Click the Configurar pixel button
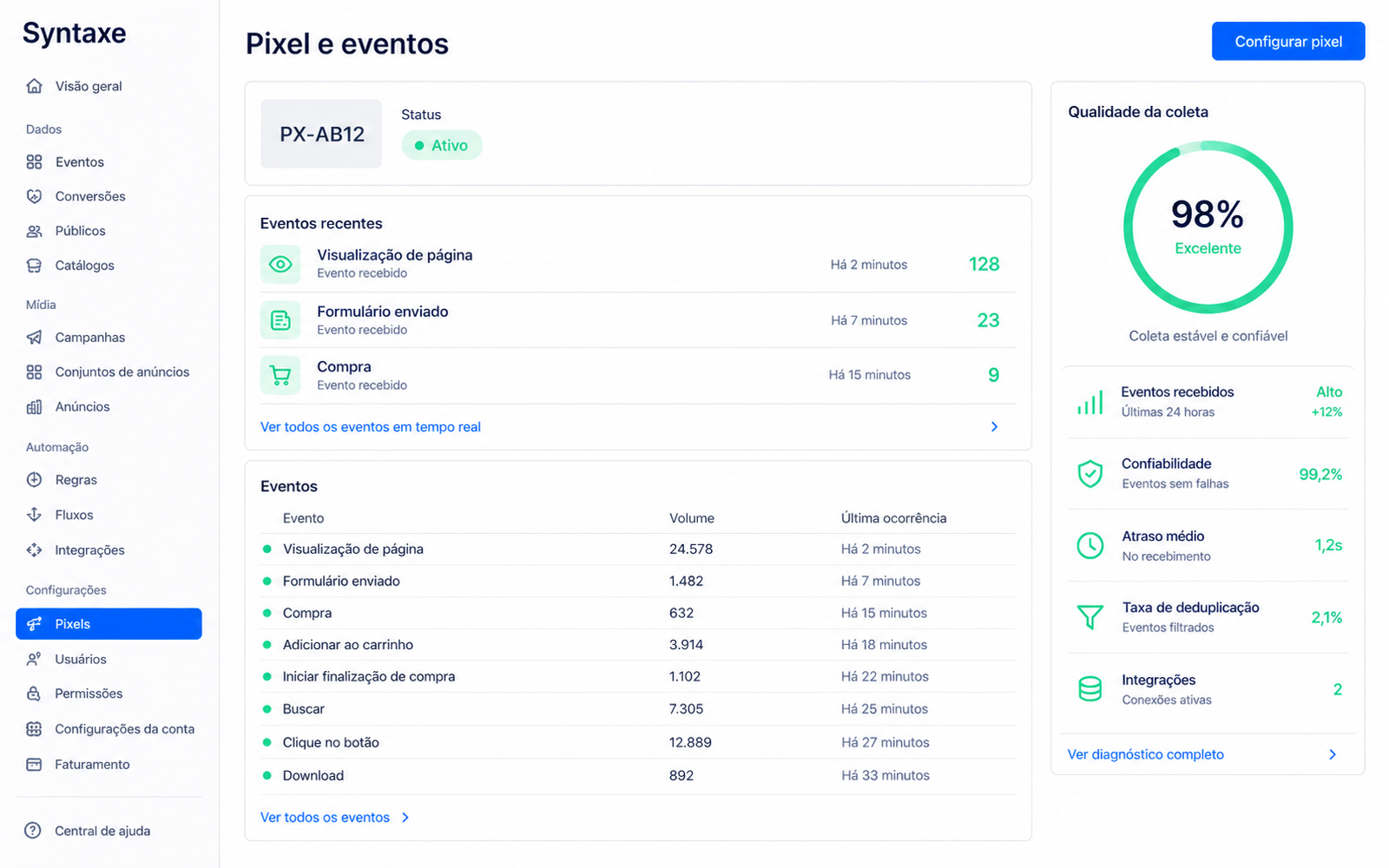Image resolution: width=1389 pixels, height=868 pixels. point(1288,42)
